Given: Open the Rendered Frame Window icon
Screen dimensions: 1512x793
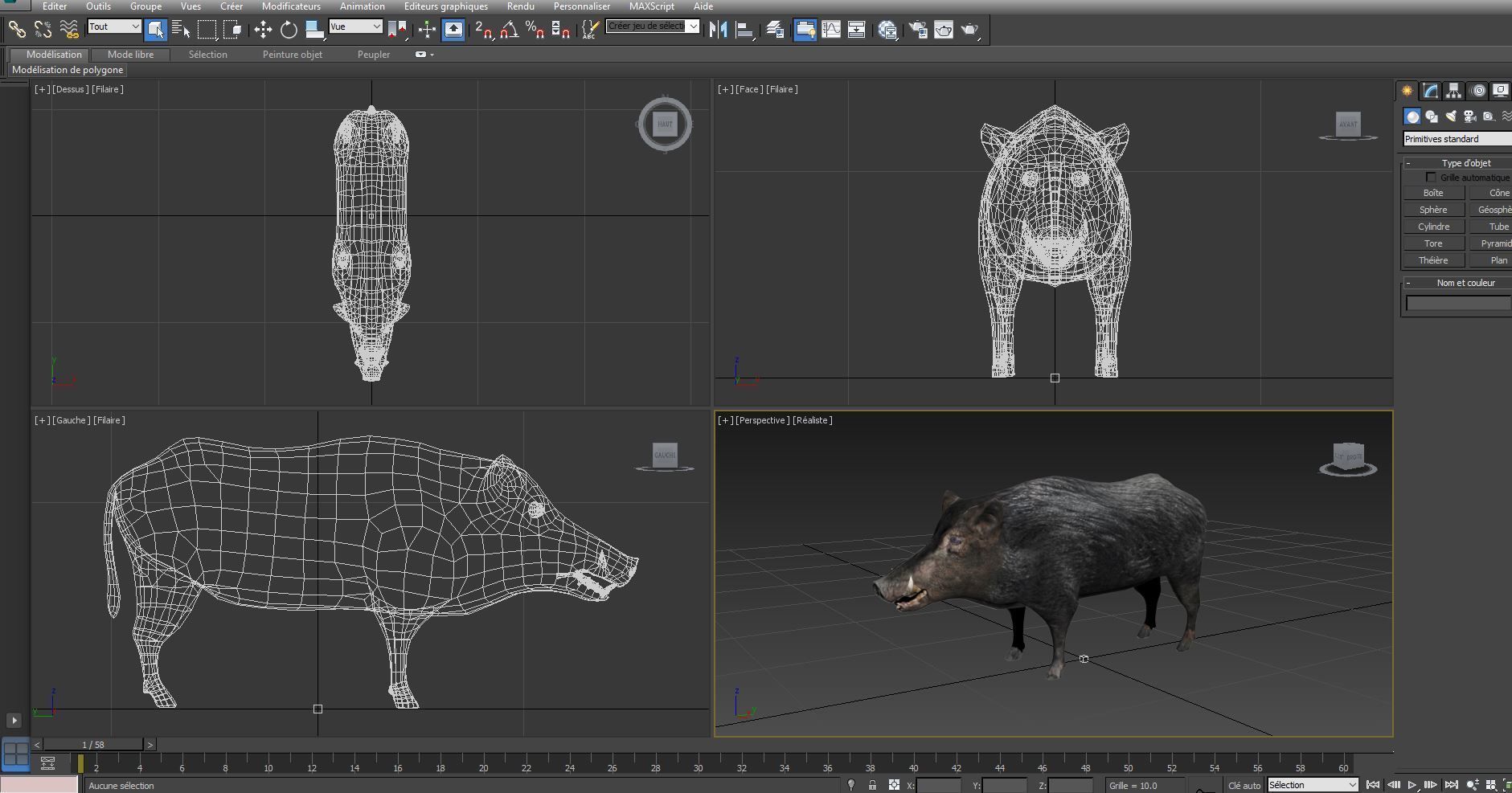Looking at the screenshot, I should coord(944,30).
